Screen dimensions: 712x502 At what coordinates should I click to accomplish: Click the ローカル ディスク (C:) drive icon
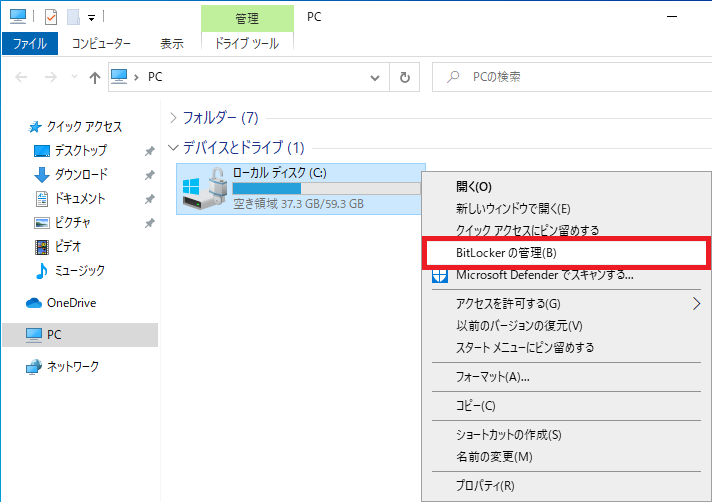[204, 188]
